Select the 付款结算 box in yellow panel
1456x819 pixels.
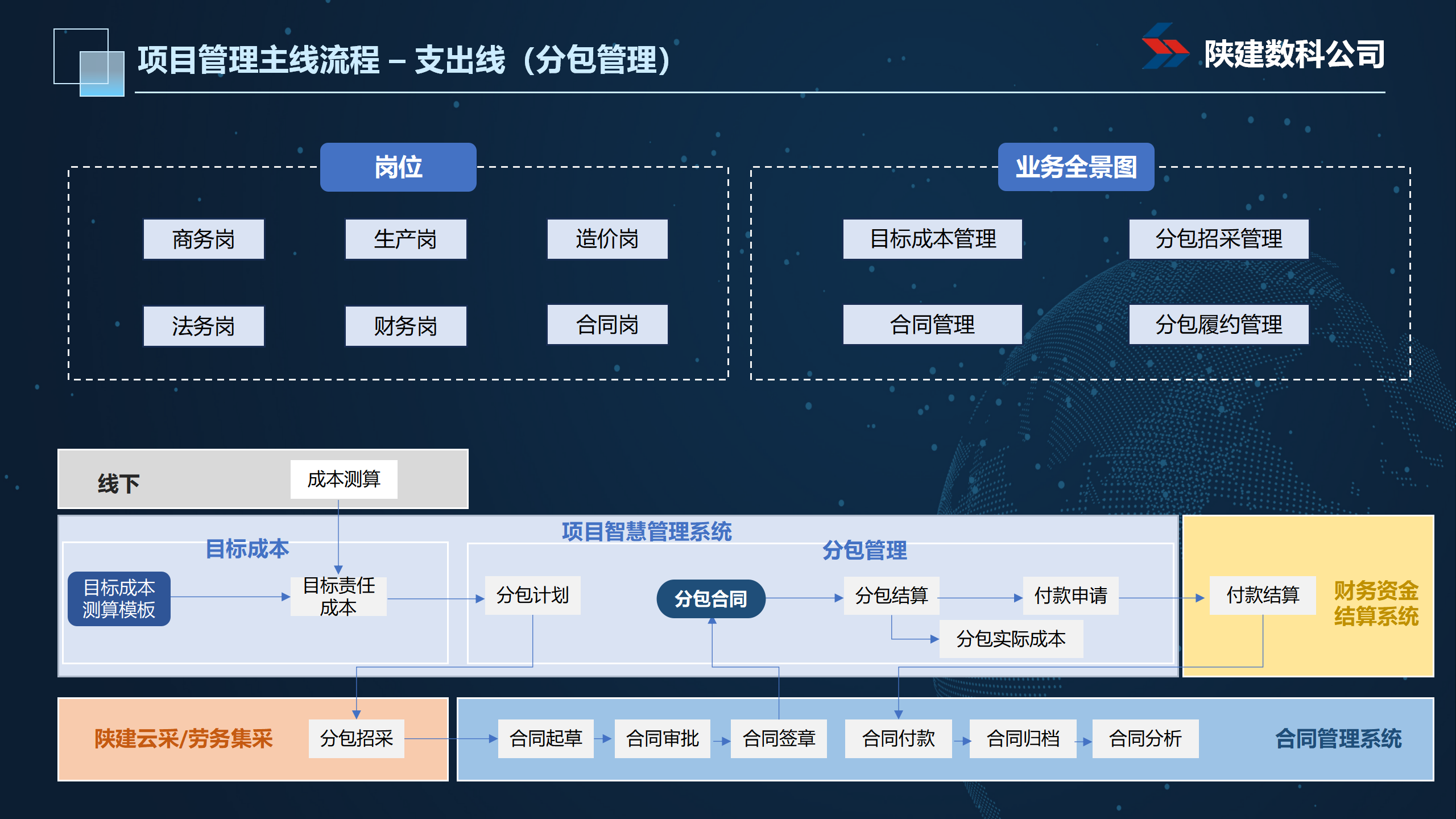1263,595
